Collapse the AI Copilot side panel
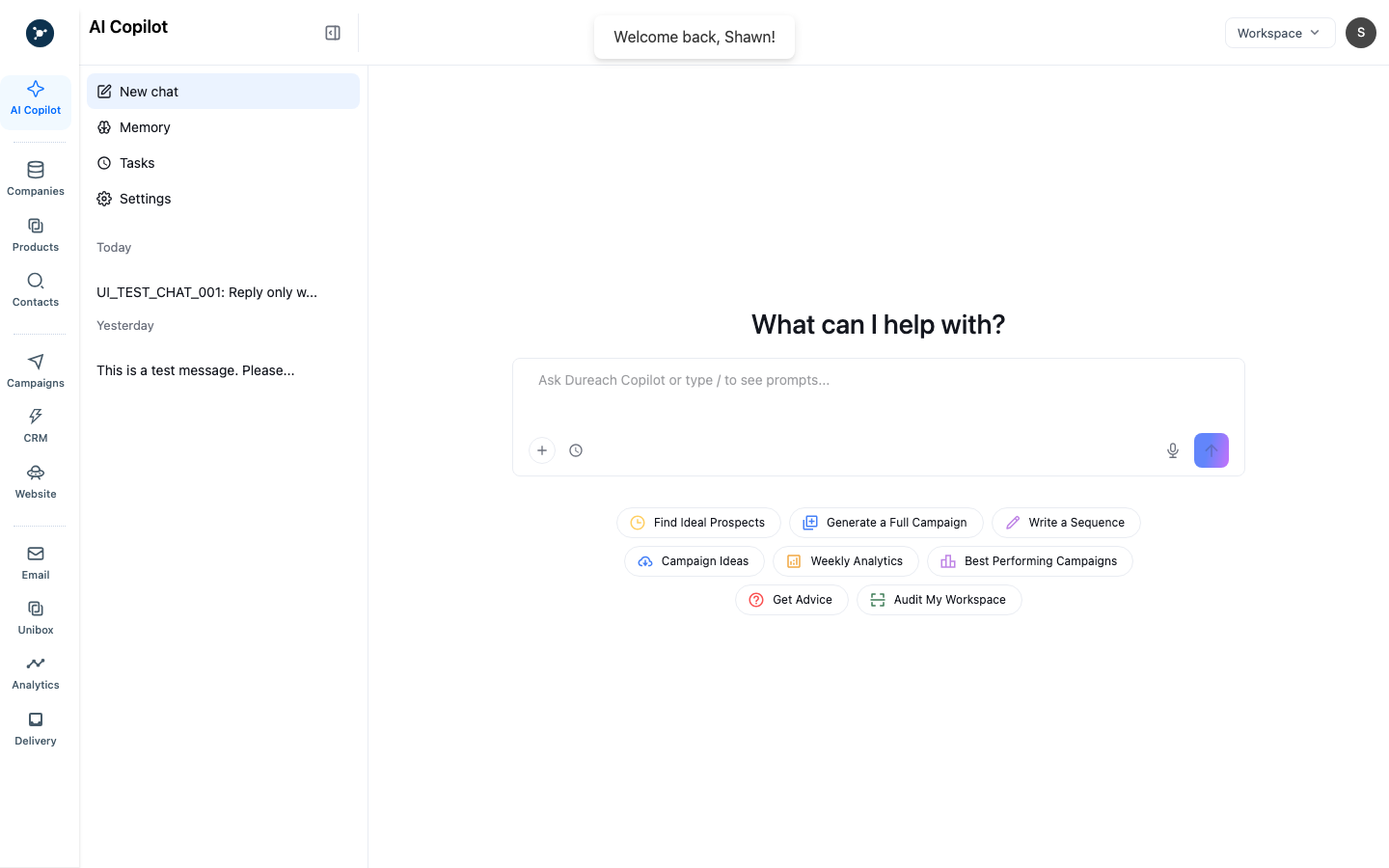Screen dimensions: 1389x868 [333, 33]
